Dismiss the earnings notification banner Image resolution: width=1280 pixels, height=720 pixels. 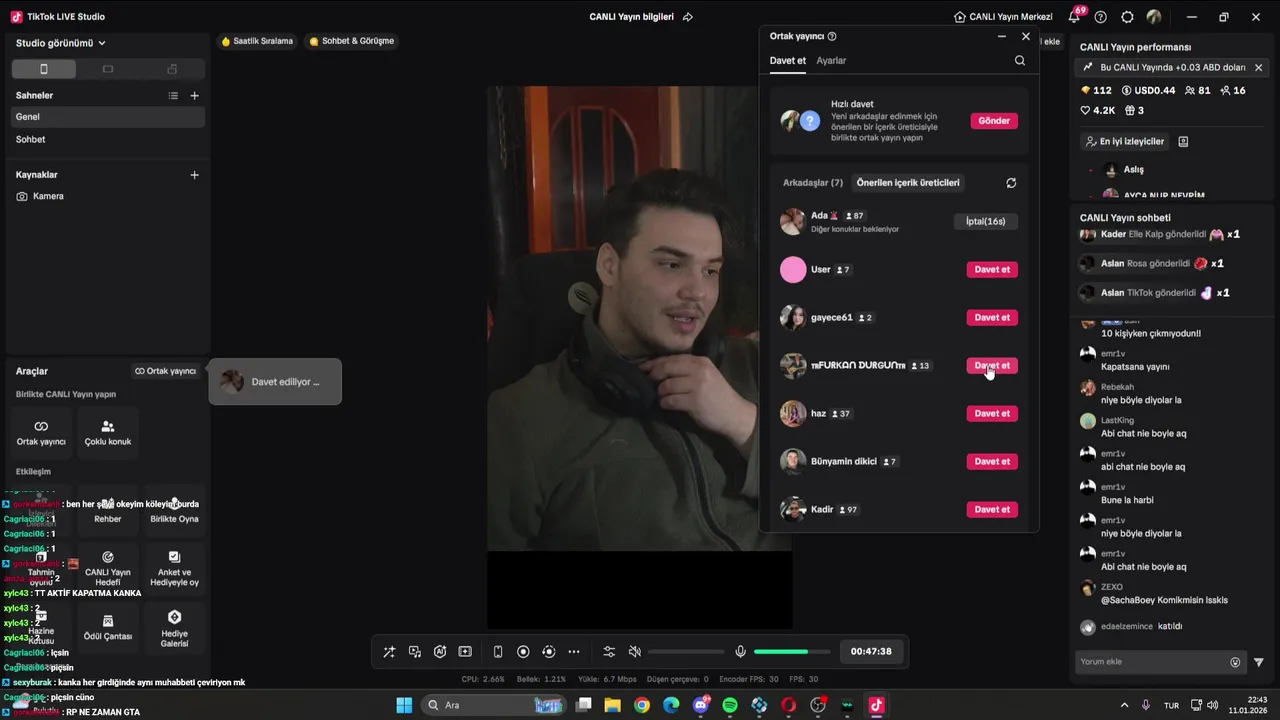1258,68
